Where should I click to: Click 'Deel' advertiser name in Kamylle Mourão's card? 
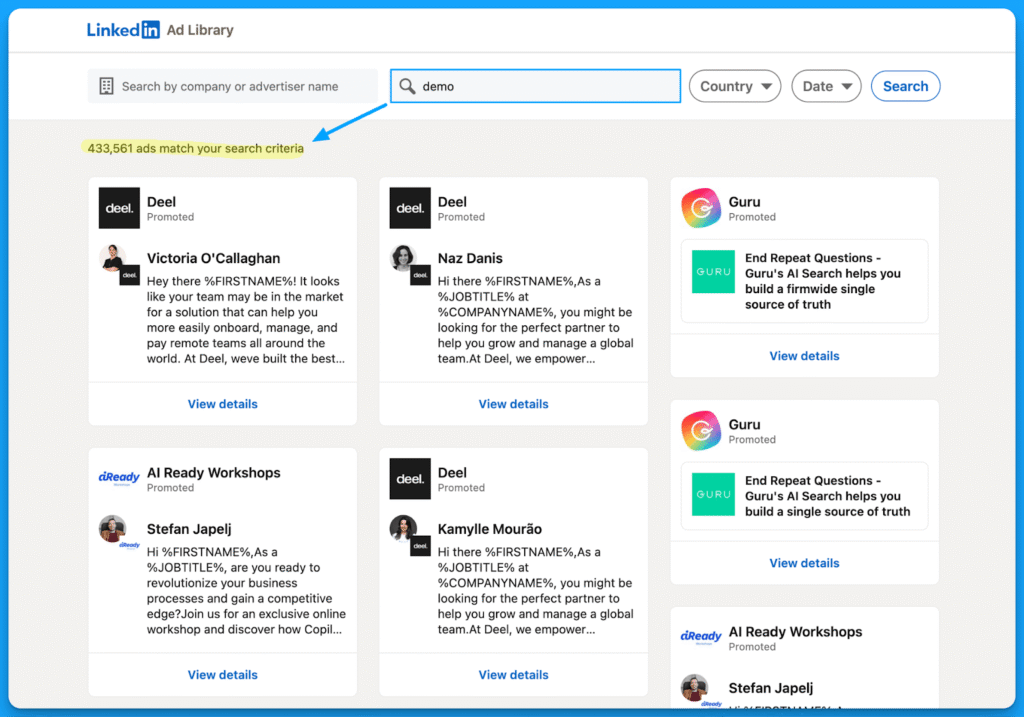point(452,472)
